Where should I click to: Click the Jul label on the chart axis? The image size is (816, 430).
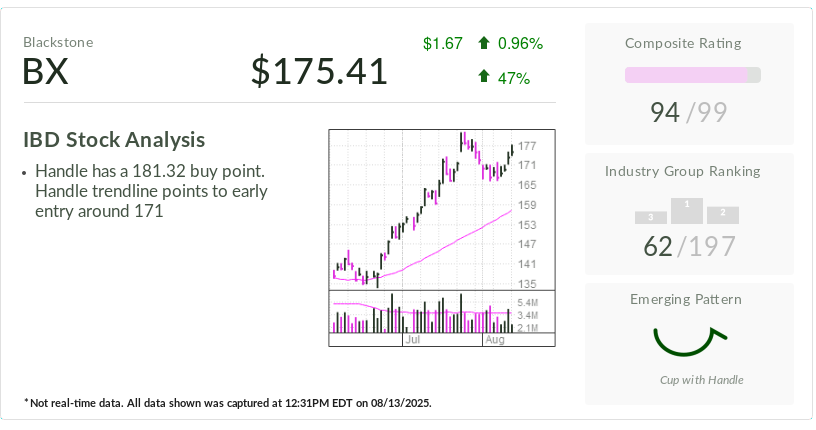point(411,340)
